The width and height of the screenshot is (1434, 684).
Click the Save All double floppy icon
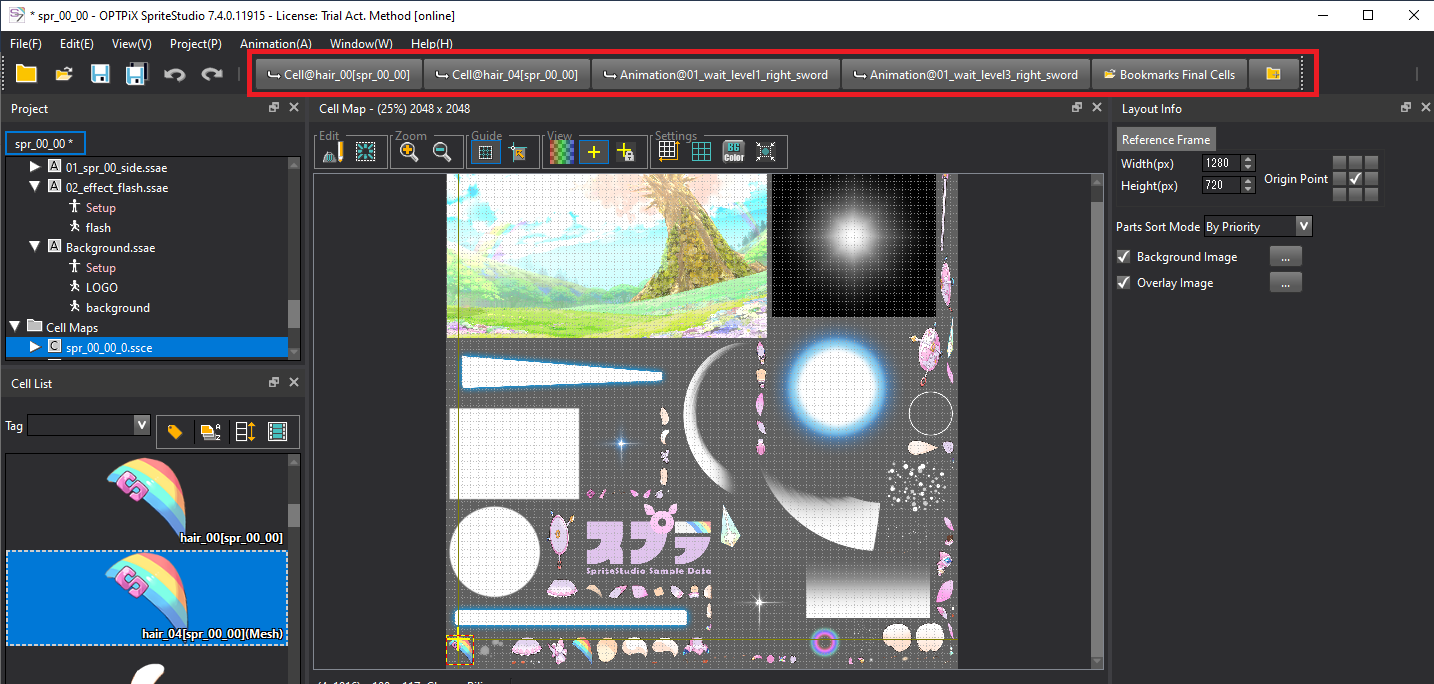(x=136, y=74)
